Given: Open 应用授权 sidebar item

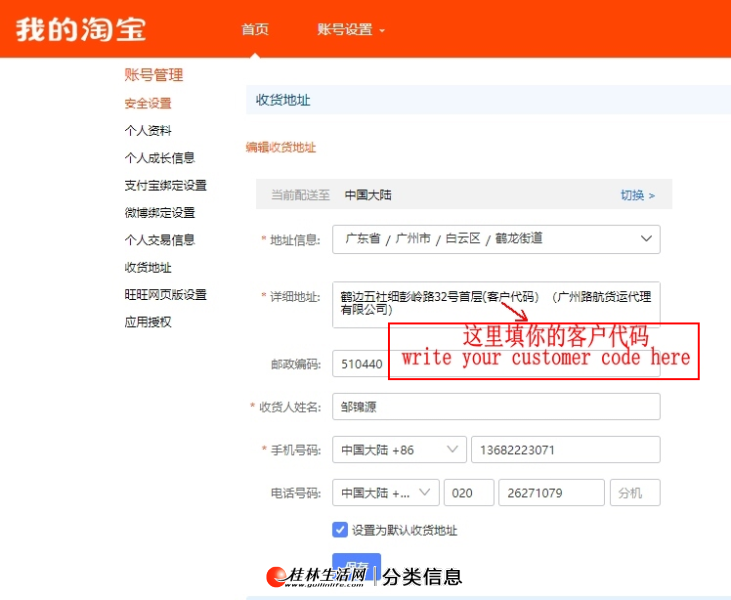Looking at the screenshot, I should click(x=148, y=322).
